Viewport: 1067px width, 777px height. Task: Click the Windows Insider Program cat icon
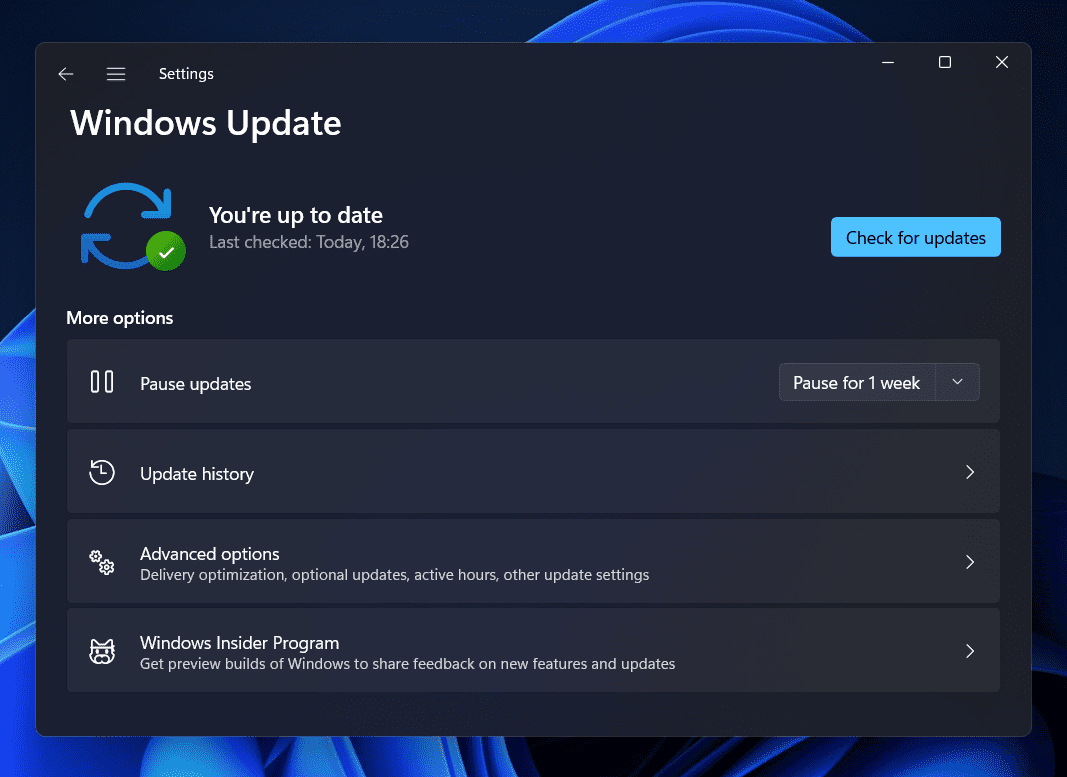coord(102,652)
